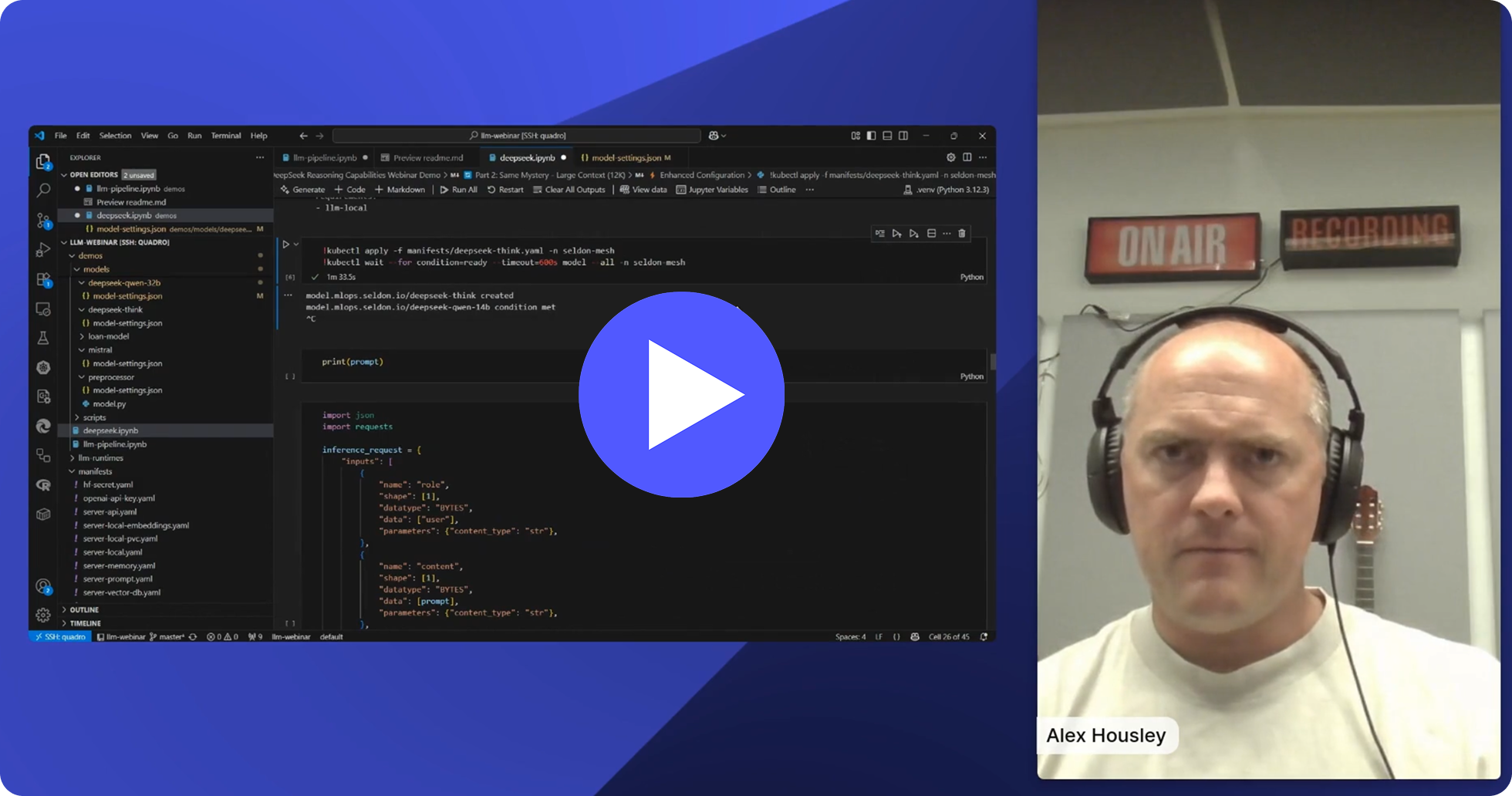Screen dimensions: 1512x796
Task: Open the Search view in activity bar
Action: coord(43,190)
